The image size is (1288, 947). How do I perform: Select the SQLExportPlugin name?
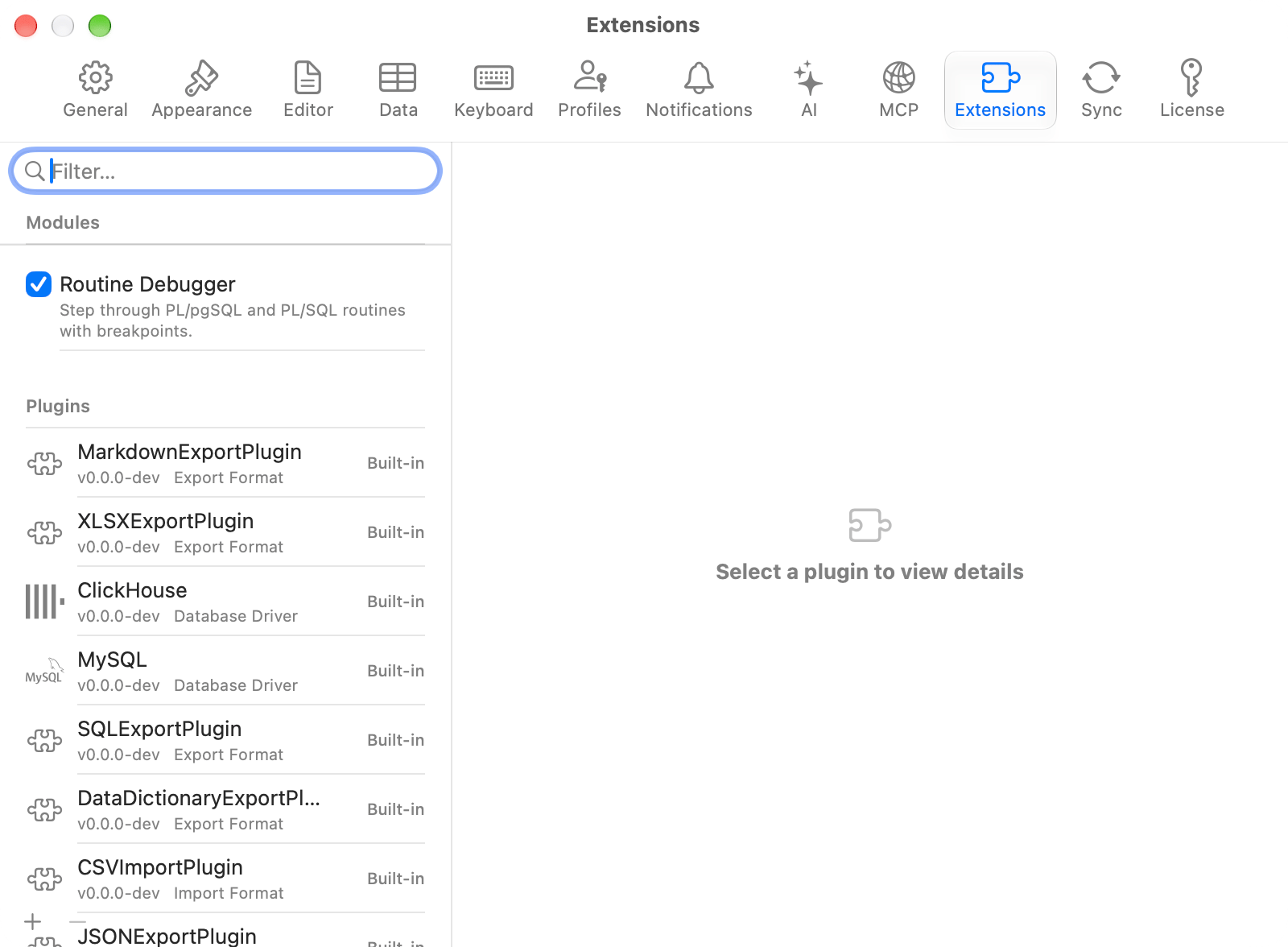pyautogui.click(x=159, y=729)
